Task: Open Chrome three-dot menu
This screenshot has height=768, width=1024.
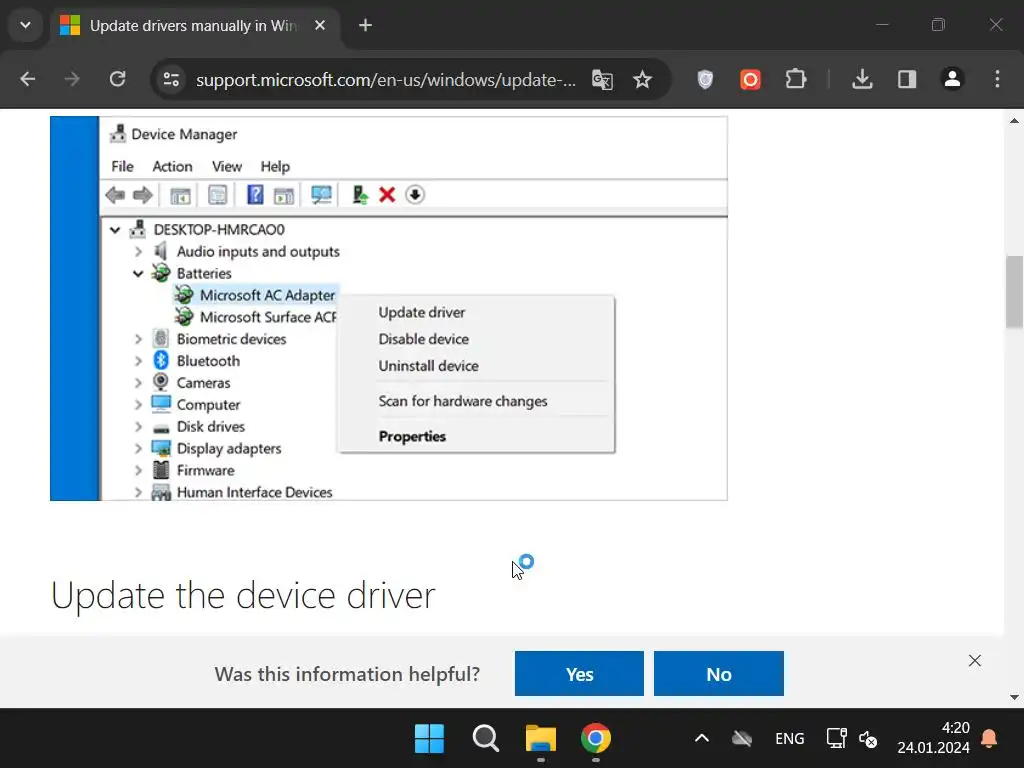Action: (997, 80)
